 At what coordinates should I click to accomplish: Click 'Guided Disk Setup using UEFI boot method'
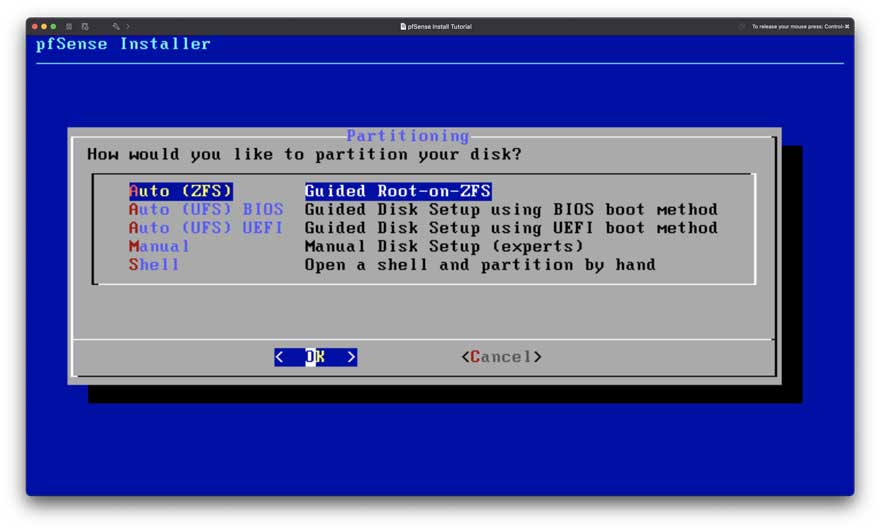pos(511,229)
